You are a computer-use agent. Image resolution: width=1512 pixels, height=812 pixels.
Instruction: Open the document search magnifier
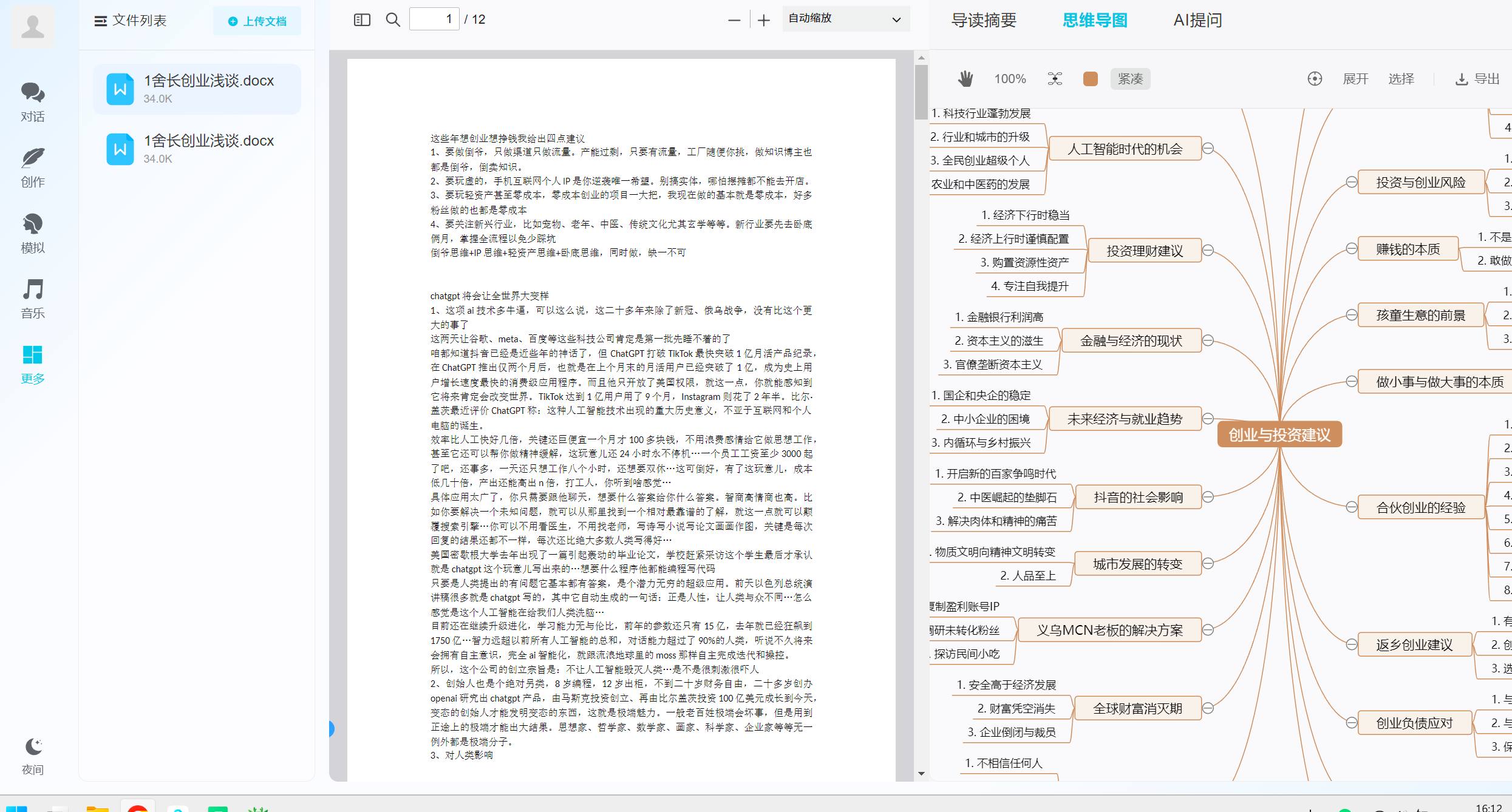coord(393,20)
